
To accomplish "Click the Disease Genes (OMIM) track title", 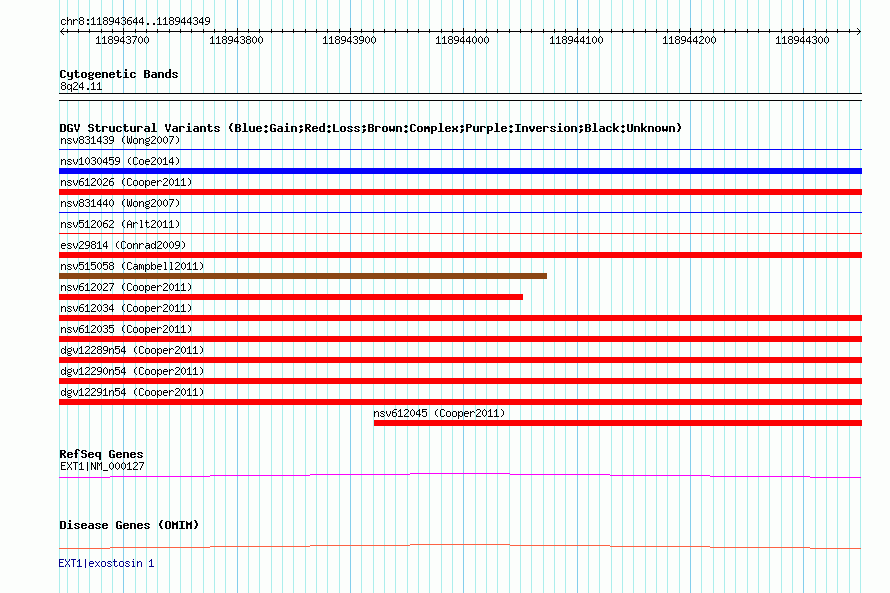I will tap(129, 525).
